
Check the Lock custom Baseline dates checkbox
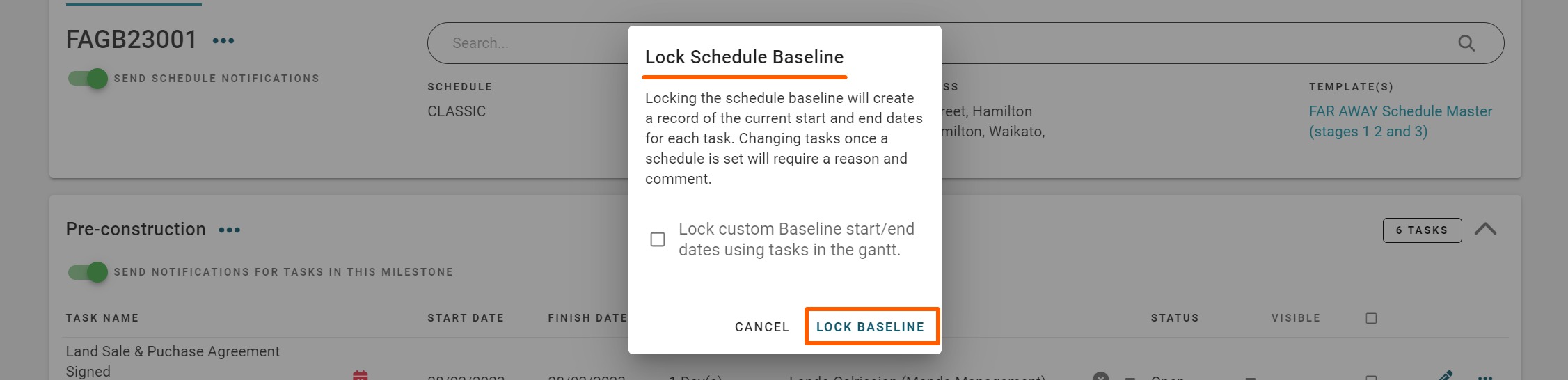658,239
